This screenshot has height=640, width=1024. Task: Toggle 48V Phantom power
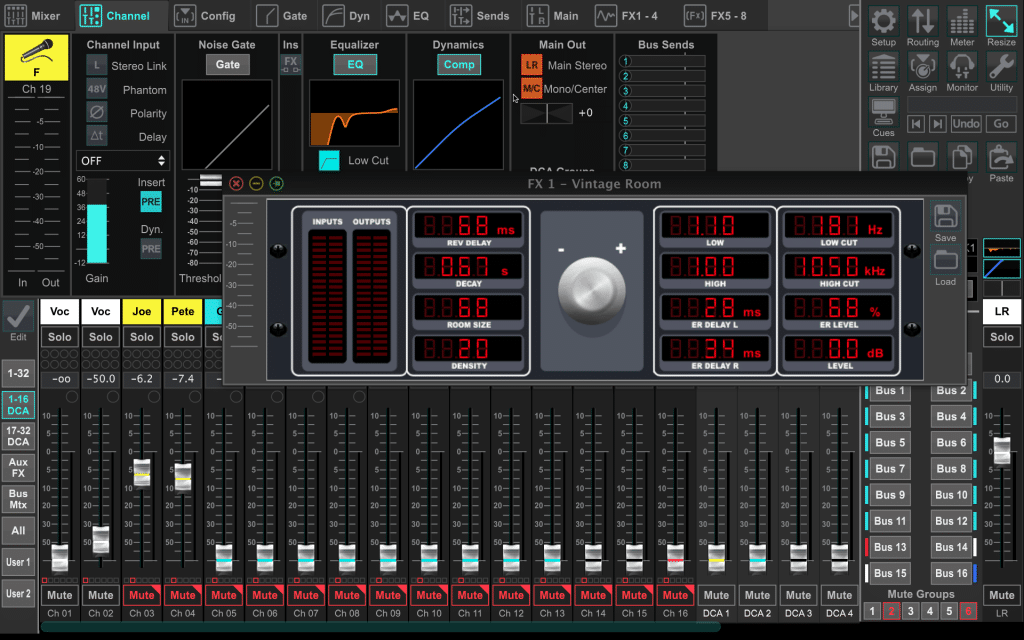tap(97, 90)
